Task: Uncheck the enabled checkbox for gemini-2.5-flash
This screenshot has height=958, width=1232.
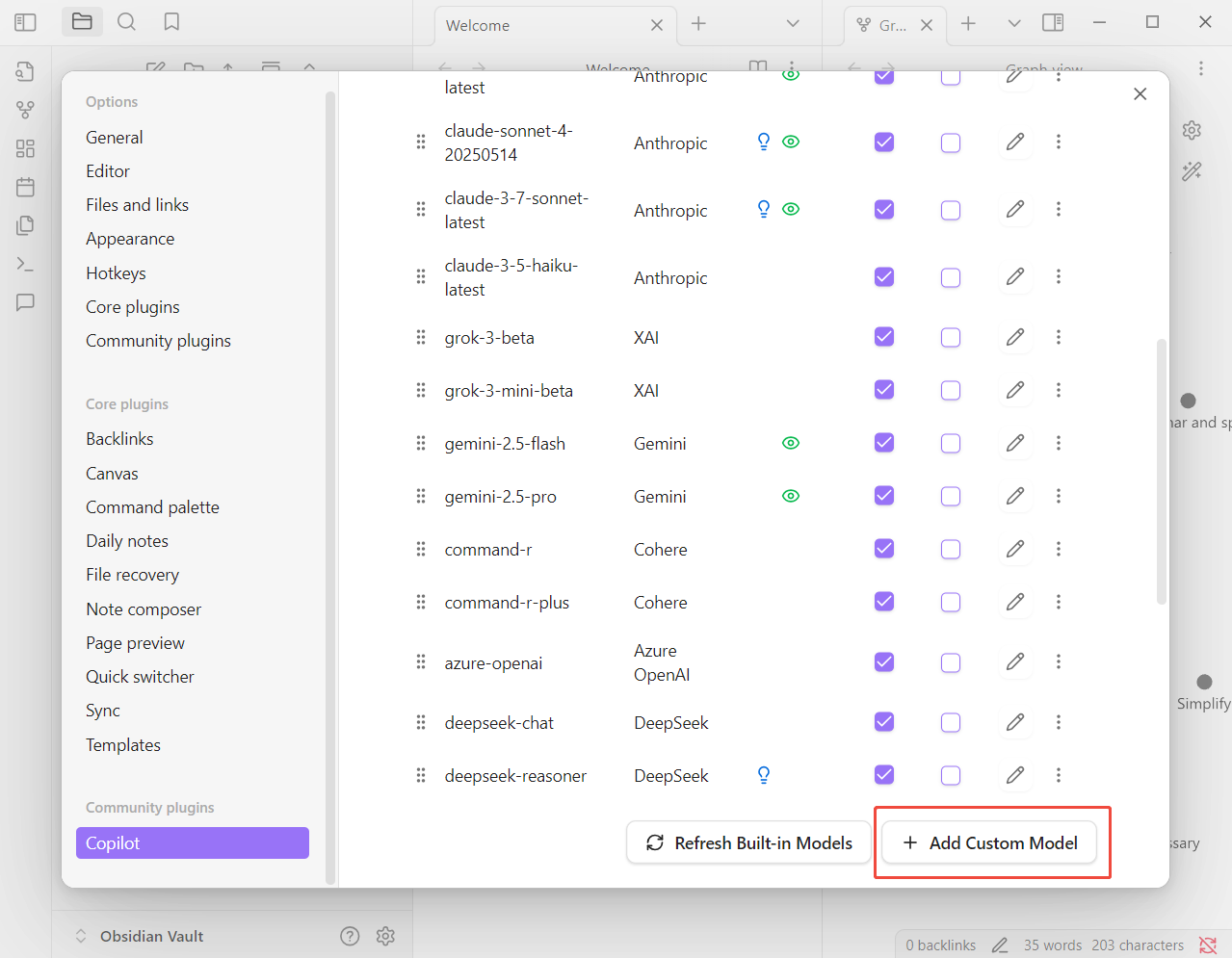Action: (x=884, y=443)
